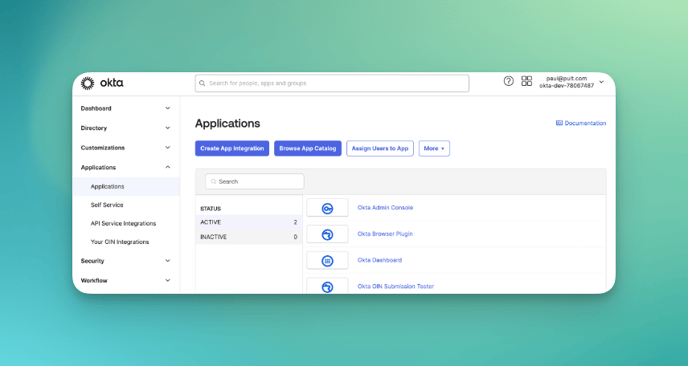Collapse the Applications sidebar section
This screenshot has width=688, height=366.
pos(126,167)
